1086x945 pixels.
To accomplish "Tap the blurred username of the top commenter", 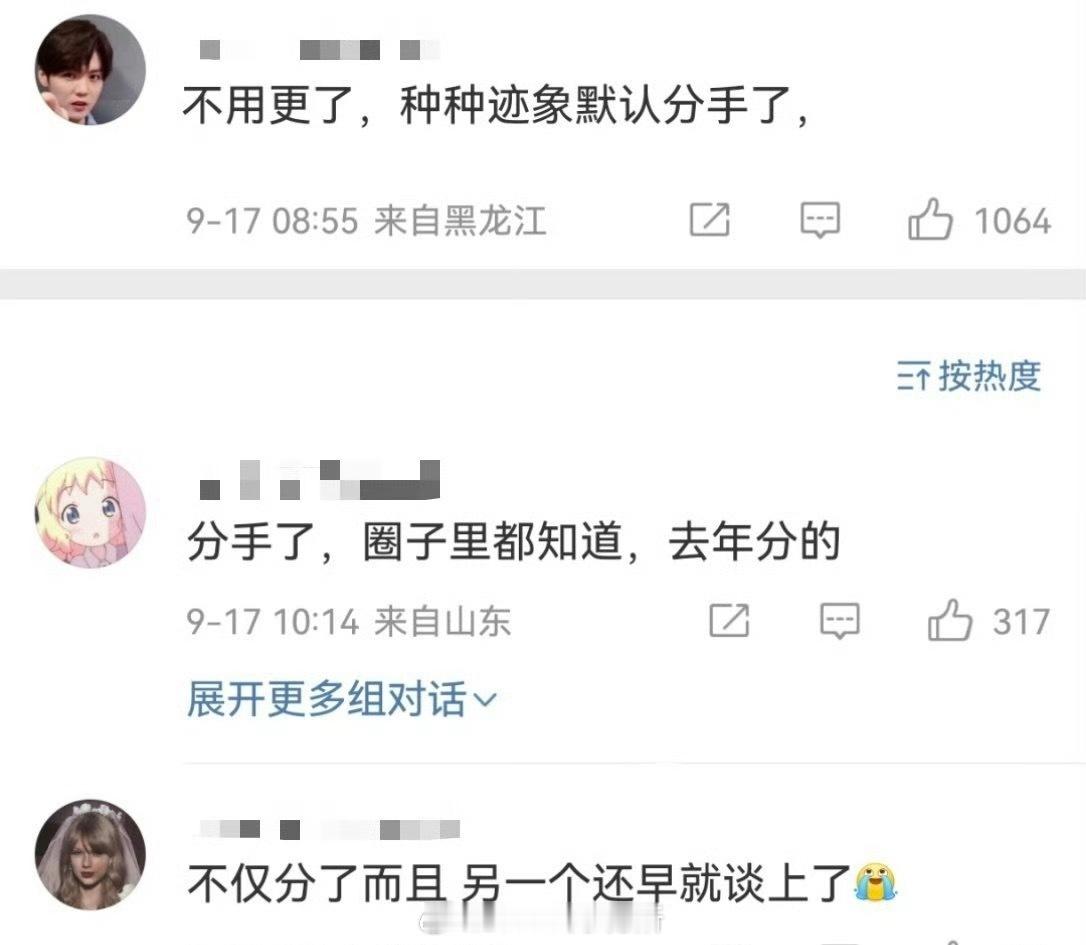I will coord(319,50).
